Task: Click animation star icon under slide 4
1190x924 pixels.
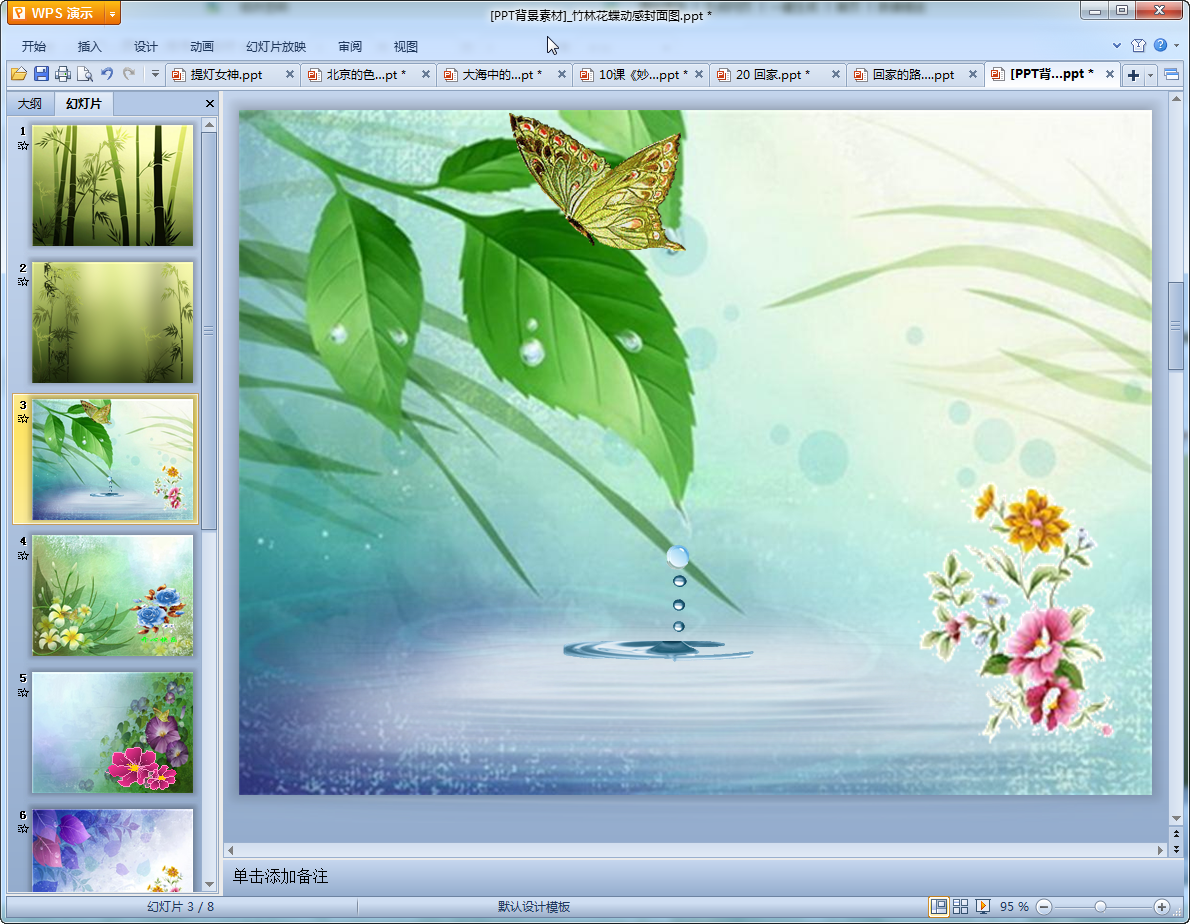Action: coord(23,556)
